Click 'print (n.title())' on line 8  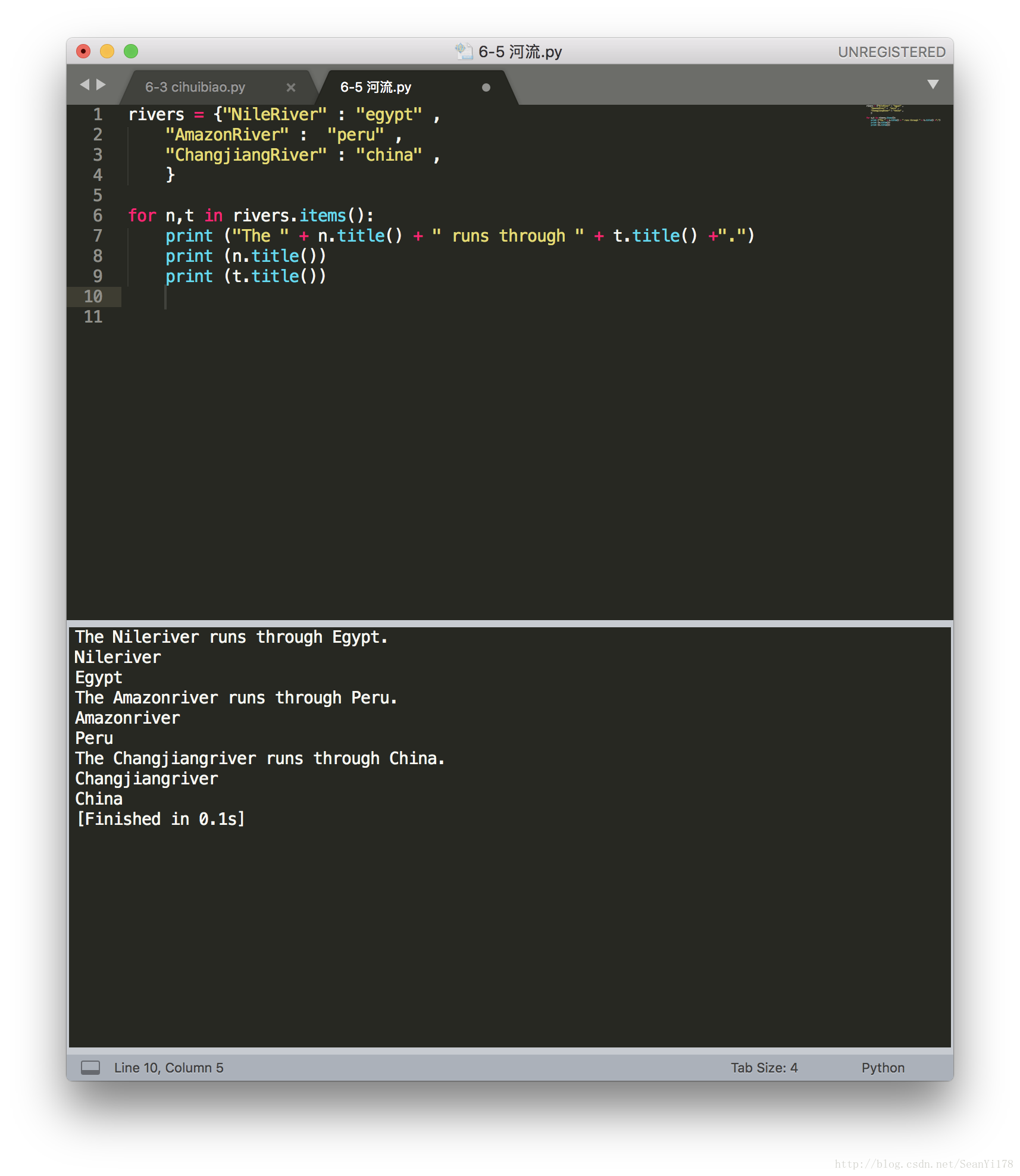[x=246, y=256]
